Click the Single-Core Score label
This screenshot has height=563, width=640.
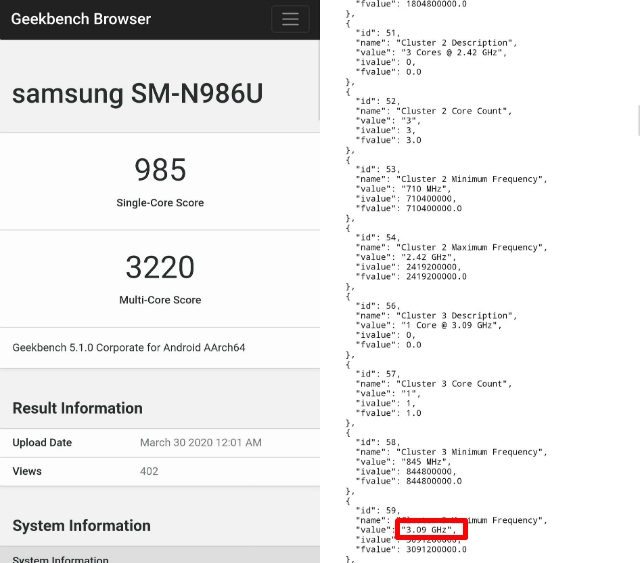pyautogui.click(x=160, y=203)
